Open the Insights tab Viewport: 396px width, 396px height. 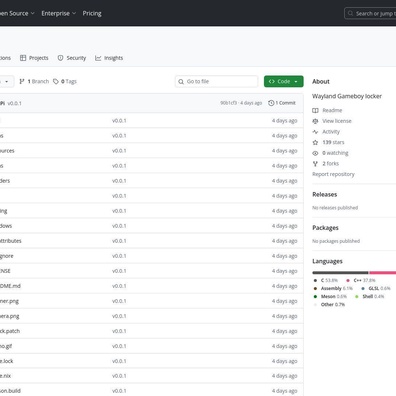(109, 58)
